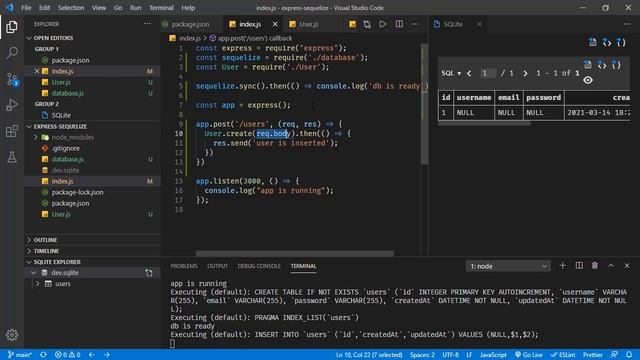
Task: Open the Terminal menu
Action: [161, 8]
